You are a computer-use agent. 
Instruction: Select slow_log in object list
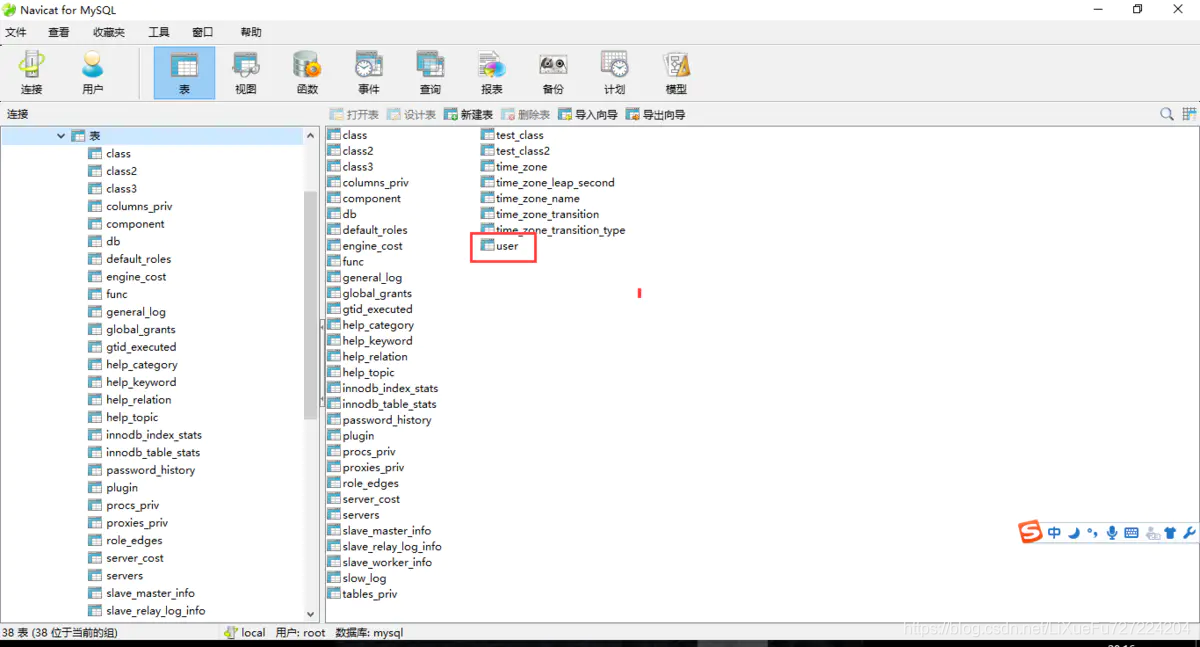click(x=356, y=578)
